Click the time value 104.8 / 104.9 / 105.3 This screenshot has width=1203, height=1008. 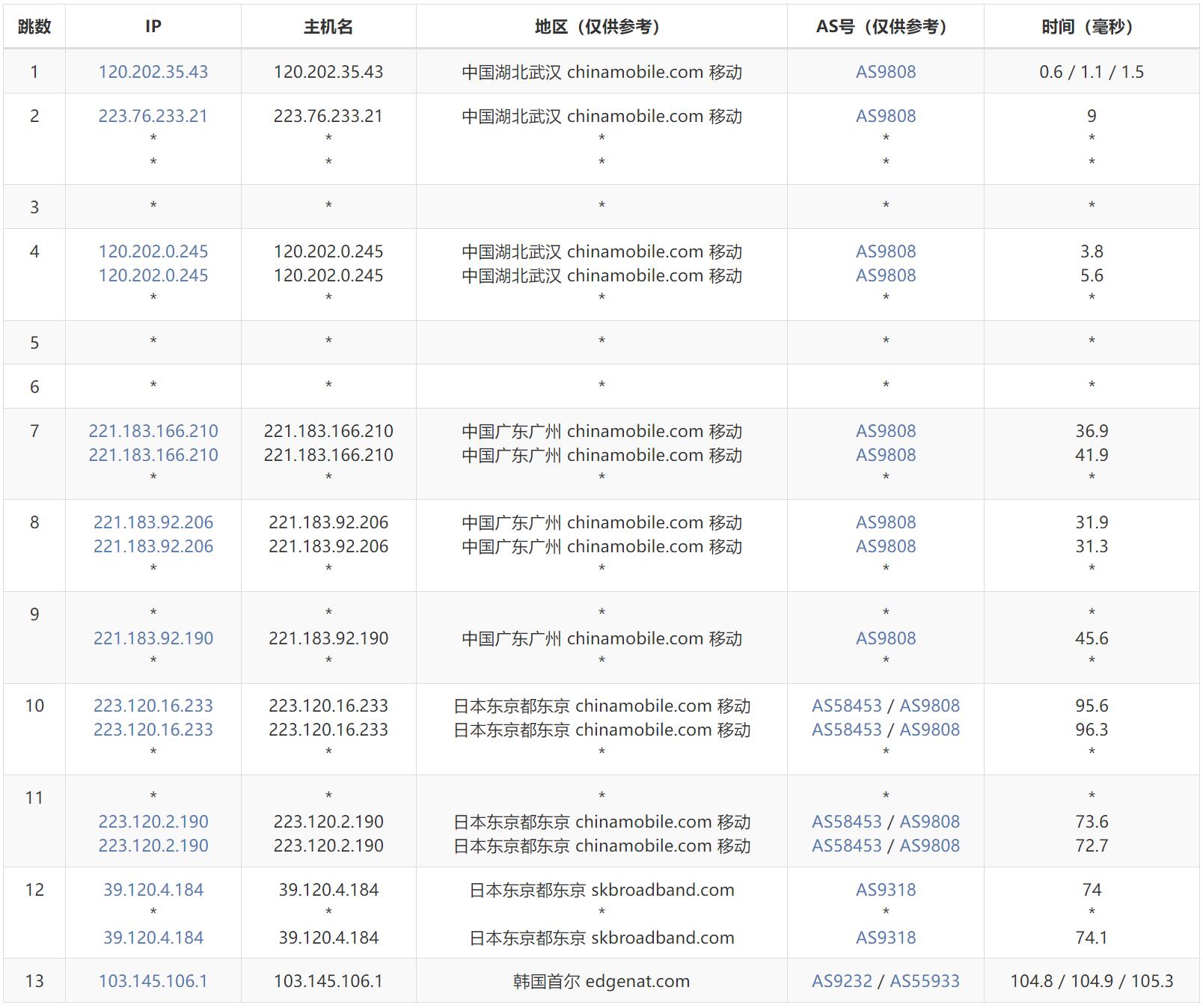[1092, 981]
